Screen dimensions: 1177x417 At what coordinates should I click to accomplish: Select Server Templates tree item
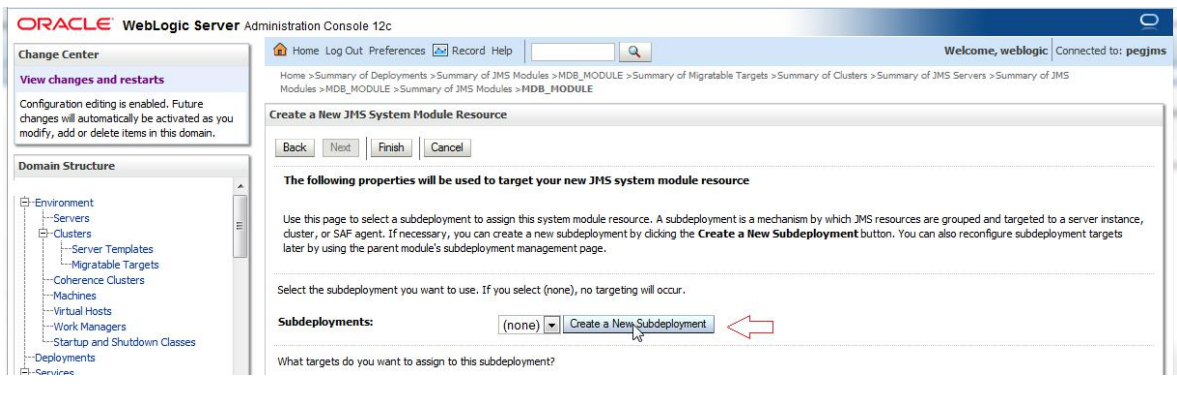[x=112, y=249]
